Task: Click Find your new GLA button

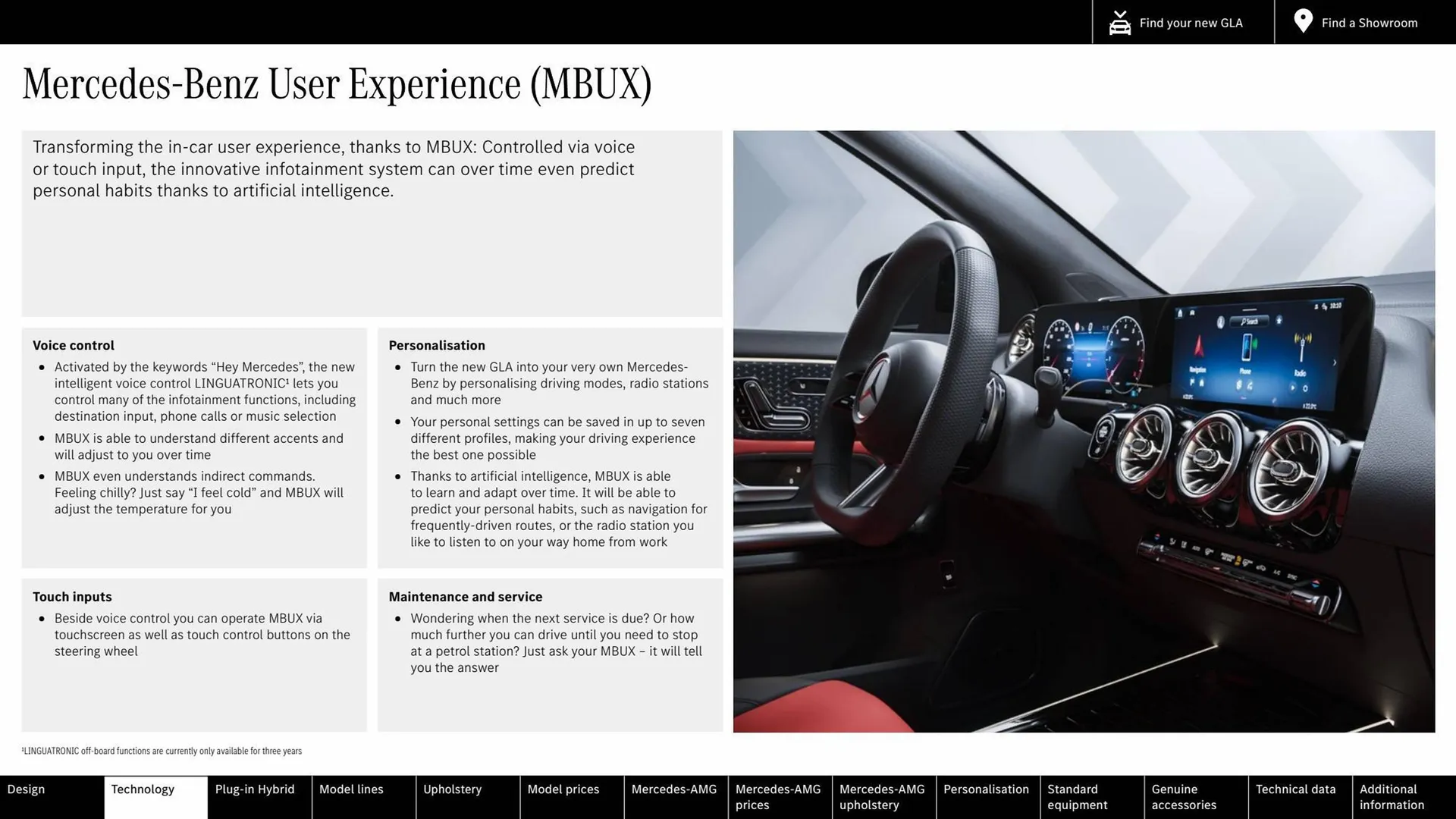Action: pos(1184,22)
